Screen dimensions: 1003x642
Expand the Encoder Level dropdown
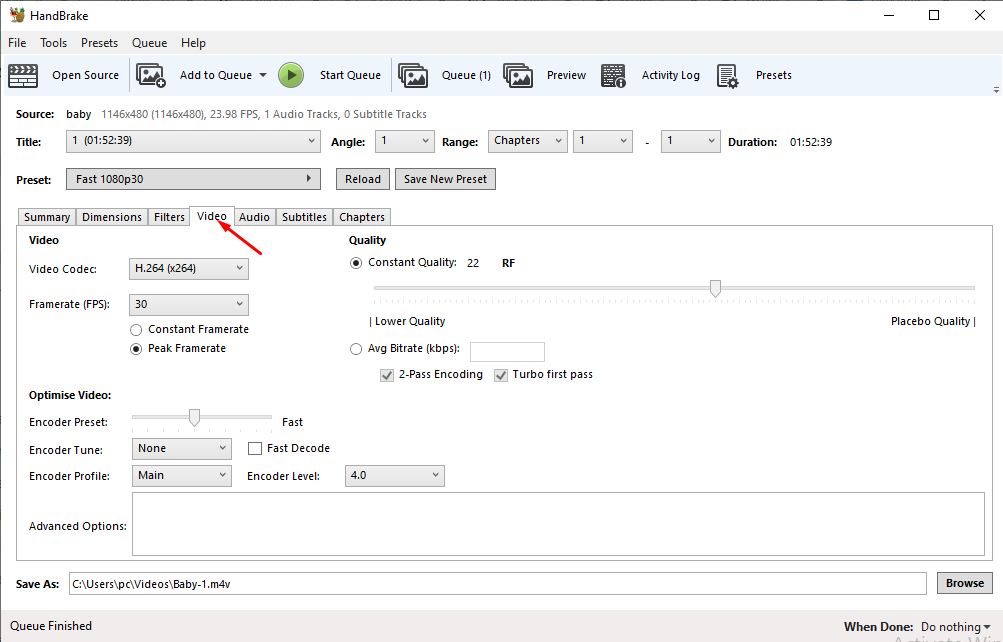coord(395,476)
